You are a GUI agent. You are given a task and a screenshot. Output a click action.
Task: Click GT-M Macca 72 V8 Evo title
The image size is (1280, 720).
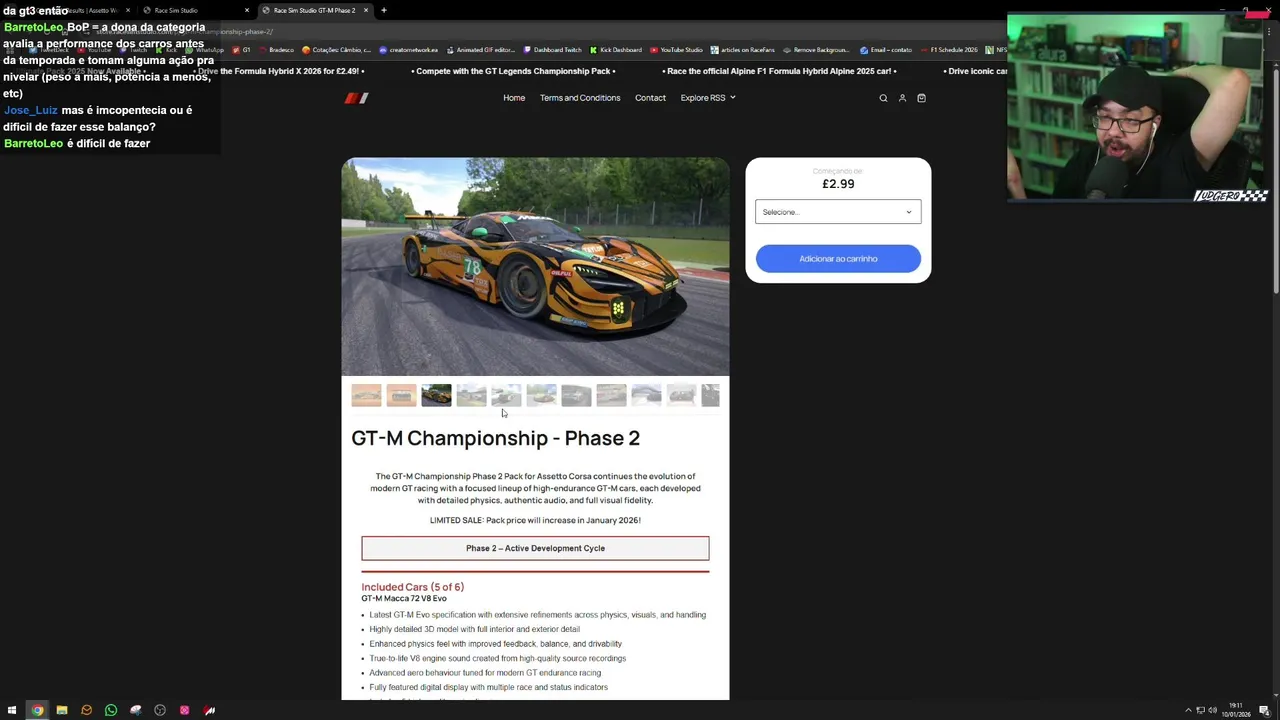pos(404,598)
